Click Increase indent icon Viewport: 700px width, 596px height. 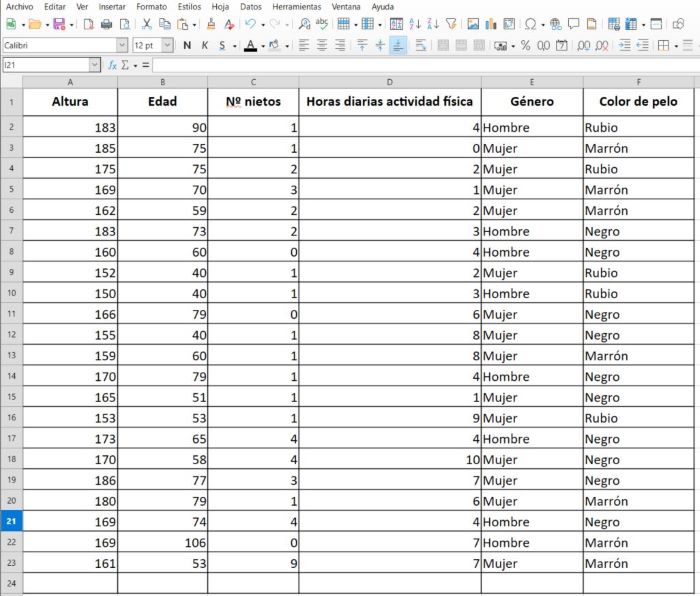point(624,45)
